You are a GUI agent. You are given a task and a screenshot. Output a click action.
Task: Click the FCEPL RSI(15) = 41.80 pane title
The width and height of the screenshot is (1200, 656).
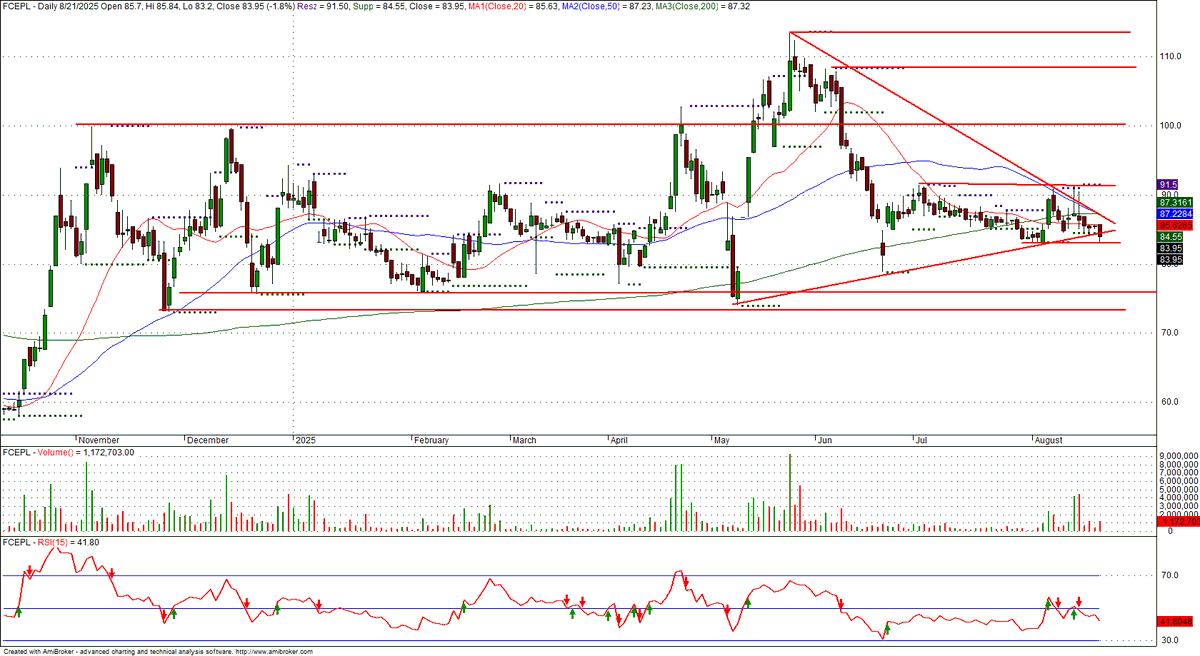point(49,542)
